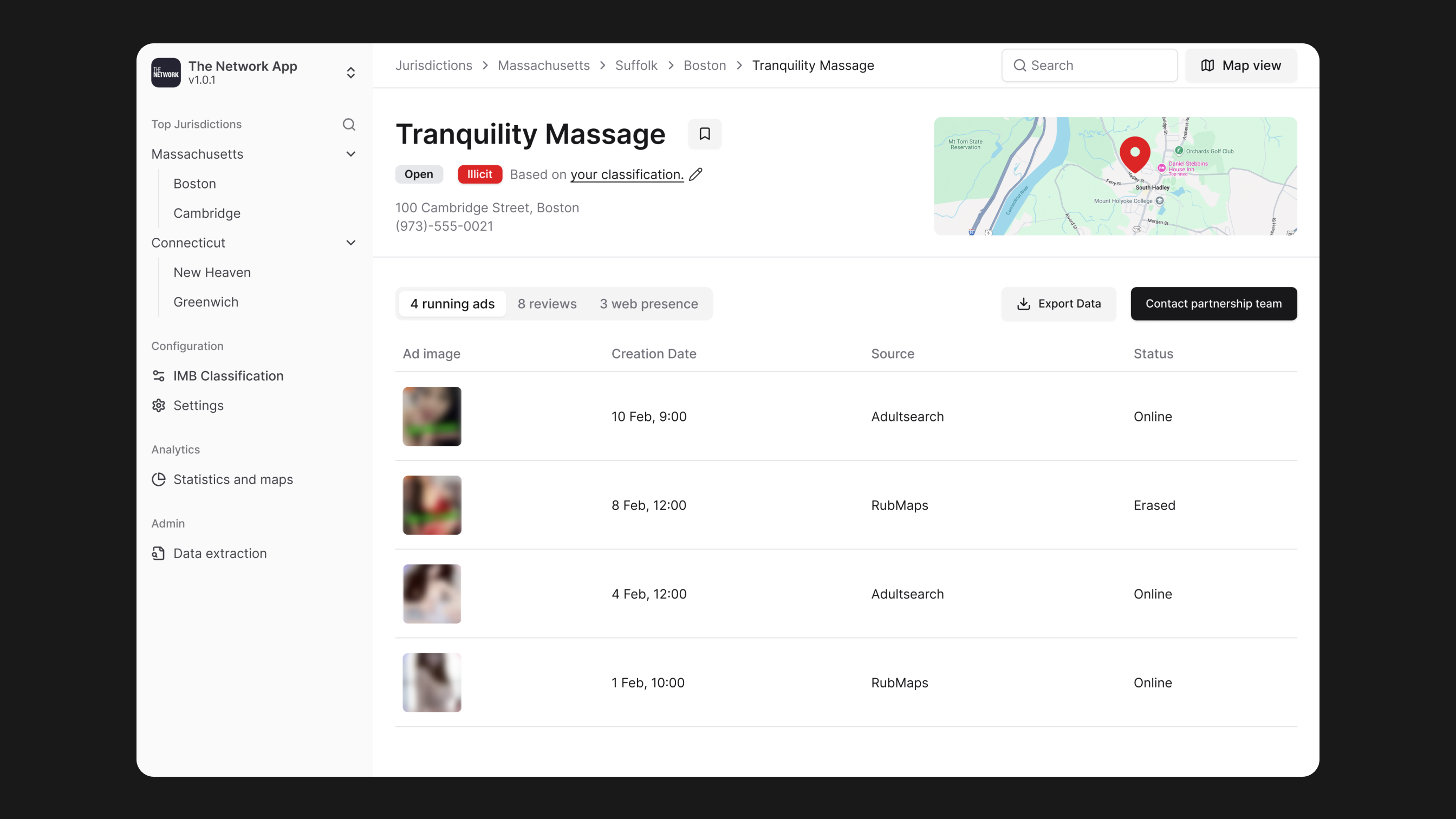Open the 'your classification' link

626,174
